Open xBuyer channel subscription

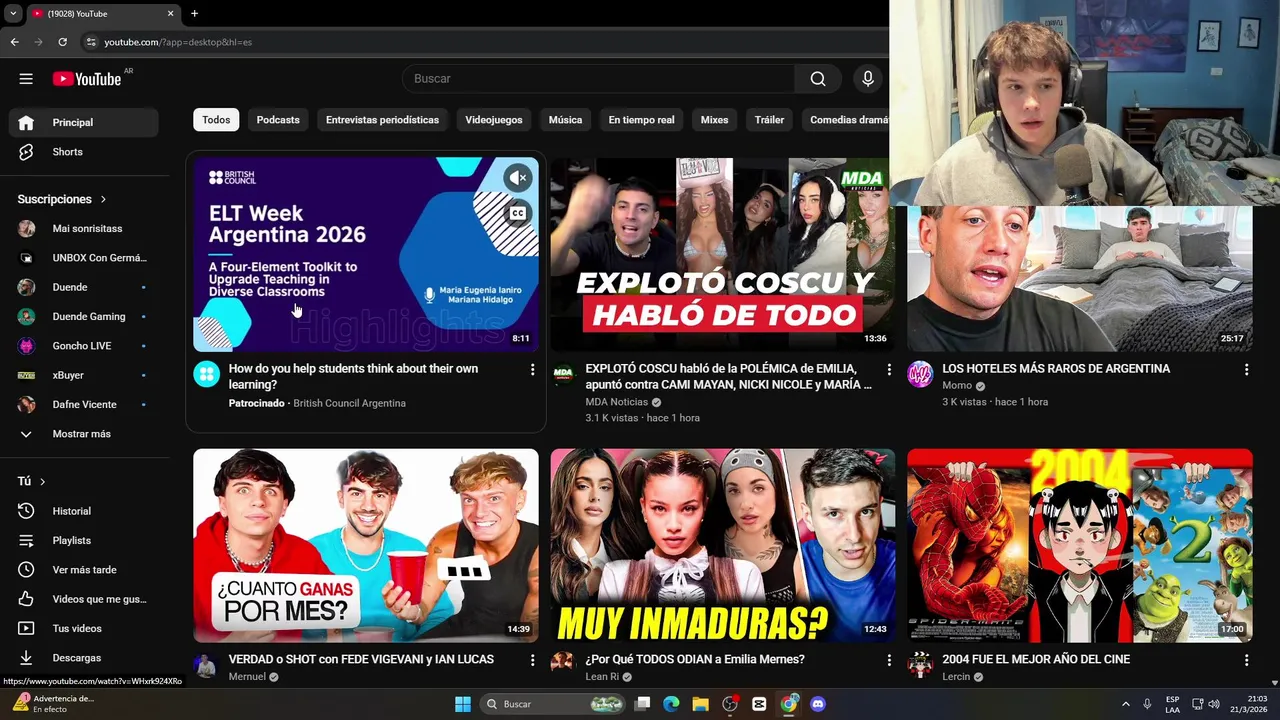click(x=84, y=375)
